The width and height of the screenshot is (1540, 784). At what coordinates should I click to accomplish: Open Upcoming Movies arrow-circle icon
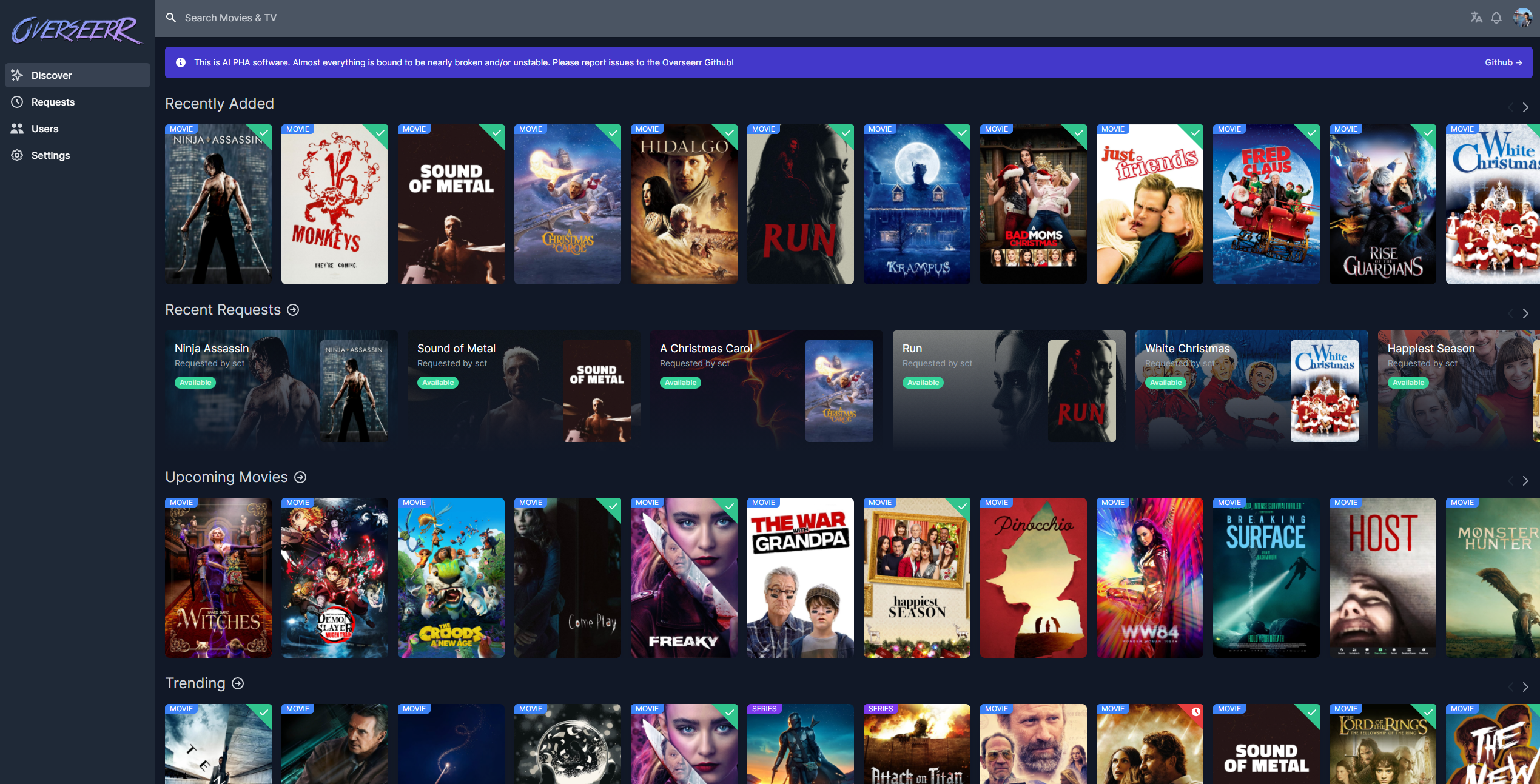pyautogui.click(x=300, y=477)
